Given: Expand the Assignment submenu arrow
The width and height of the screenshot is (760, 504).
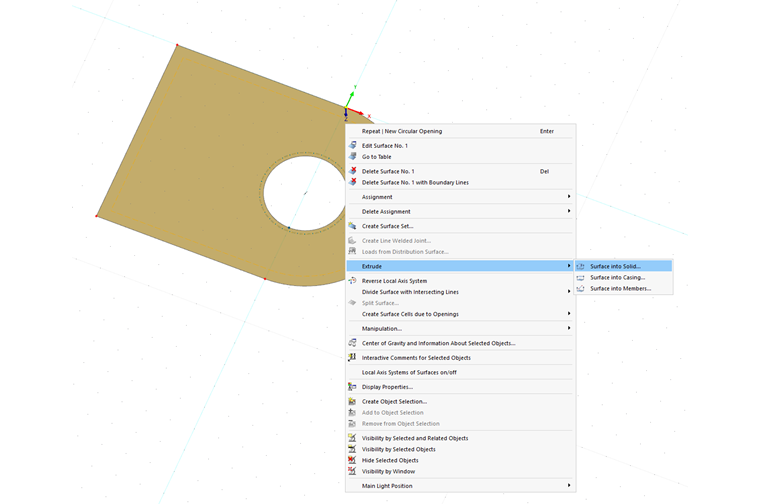Looking at the screenshot, I should (569, 196).
